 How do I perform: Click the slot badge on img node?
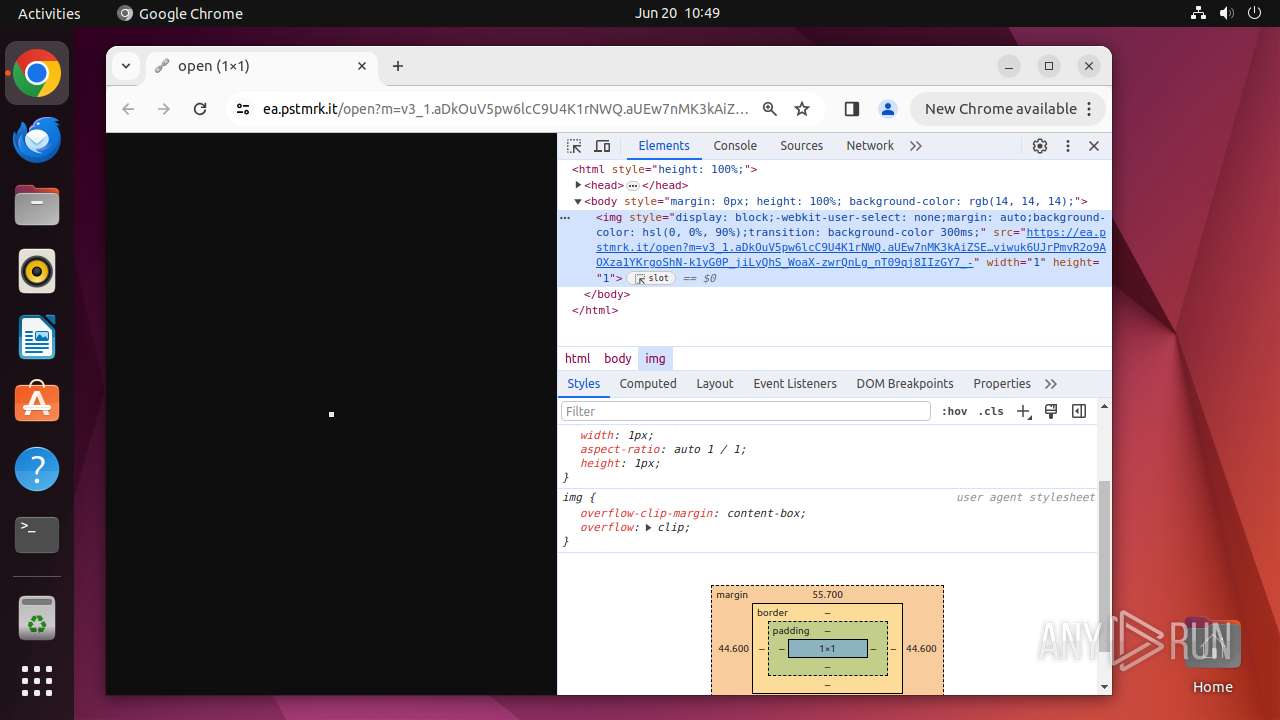pyautogui.click(x=651, y=278)
